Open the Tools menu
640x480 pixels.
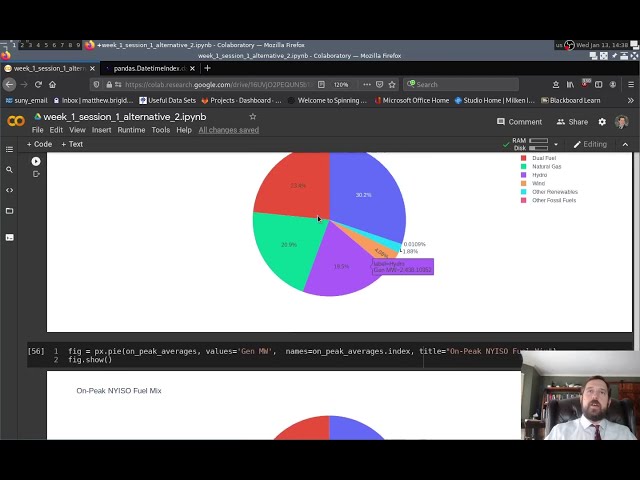160,130
